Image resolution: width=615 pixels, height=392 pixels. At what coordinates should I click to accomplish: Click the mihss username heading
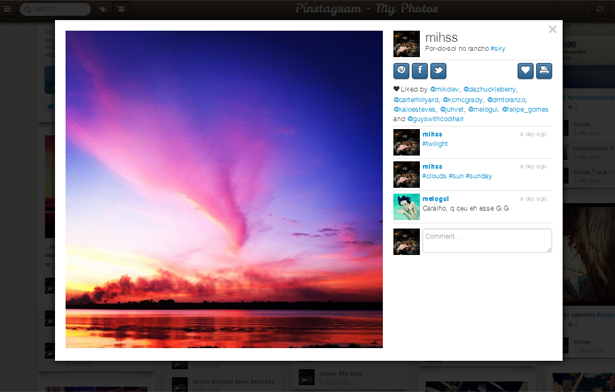click(441, 37)
